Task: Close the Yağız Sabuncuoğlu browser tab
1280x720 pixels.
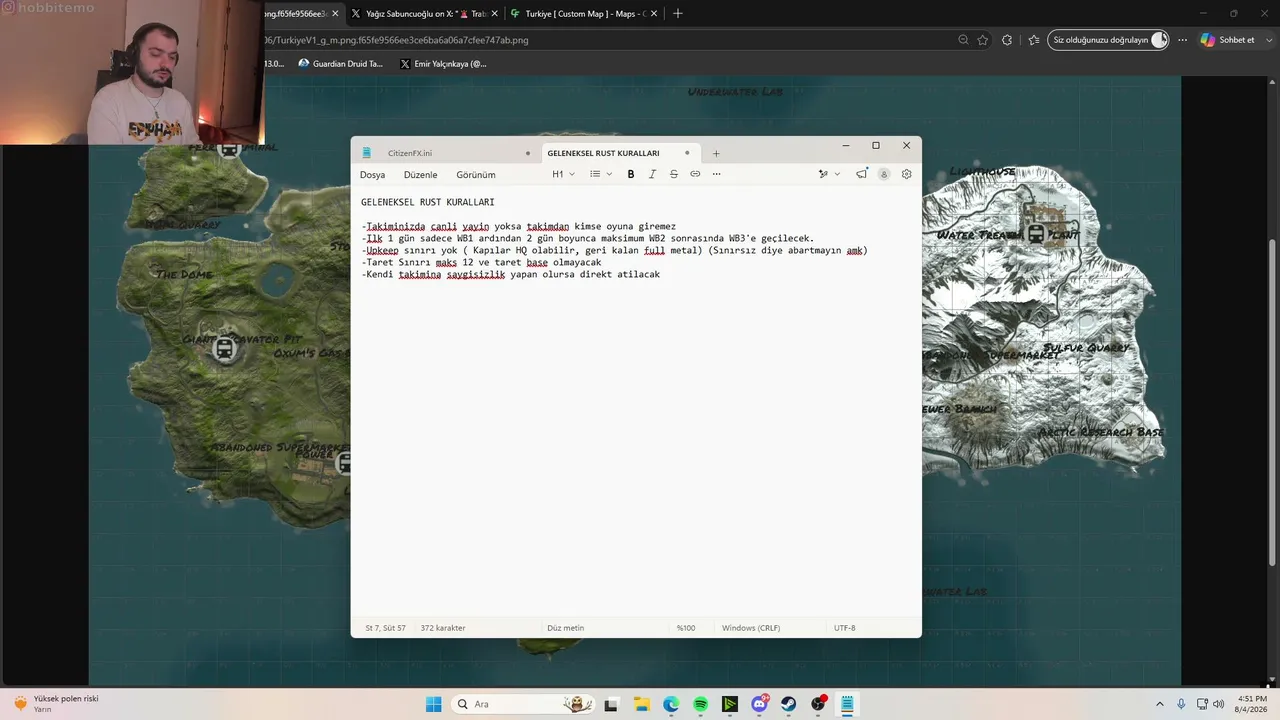Action: point(495,14)
